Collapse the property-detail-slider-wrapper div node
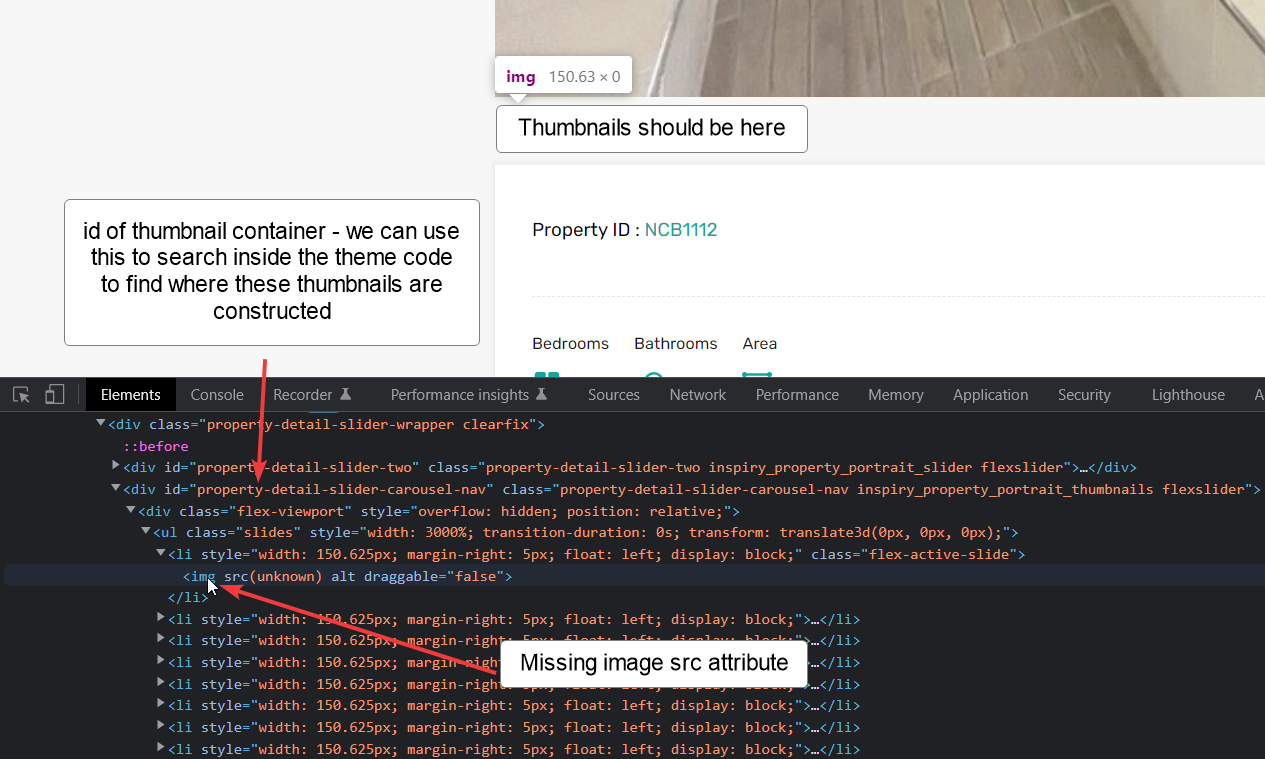Screen dimensions: 1265x759 [x=101, y=424]
